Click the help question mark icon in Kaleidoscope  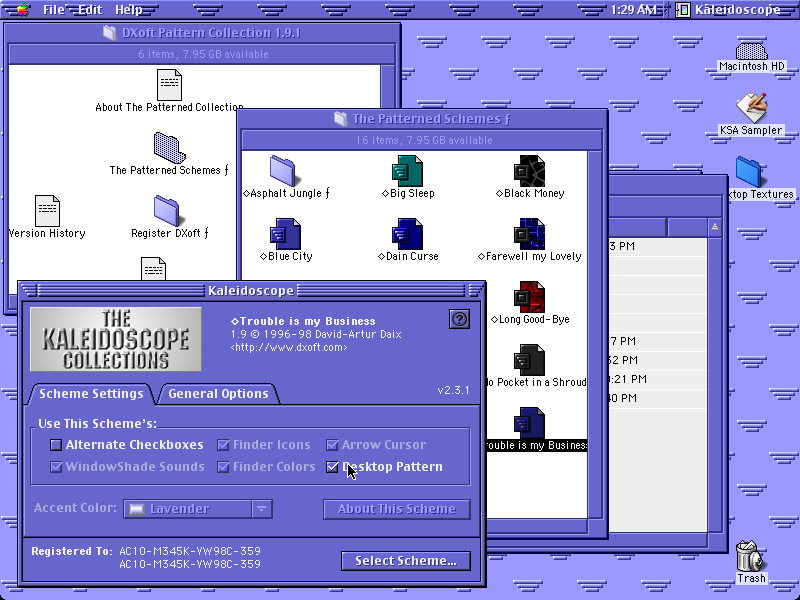pos(459,319)
